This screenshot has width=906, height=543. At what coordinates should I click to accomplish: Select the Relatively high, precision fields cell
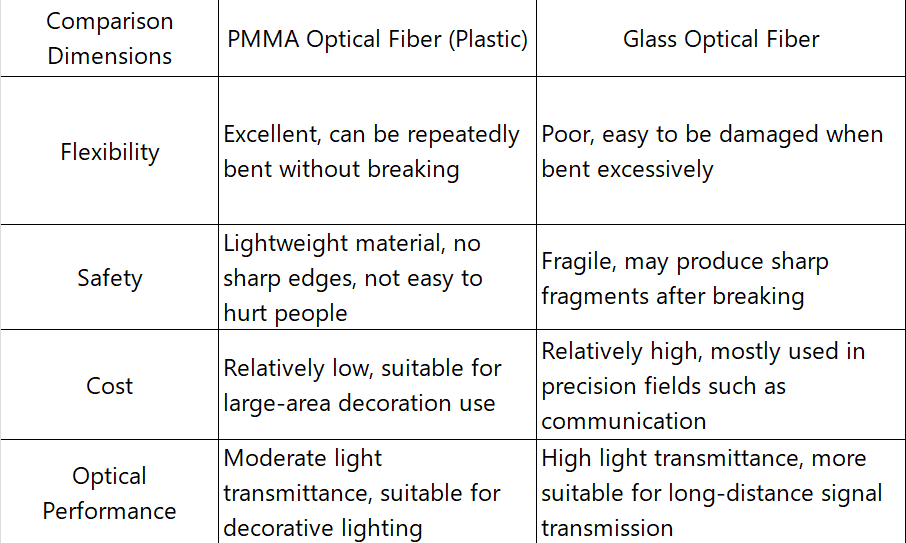(x=721, y=385)
